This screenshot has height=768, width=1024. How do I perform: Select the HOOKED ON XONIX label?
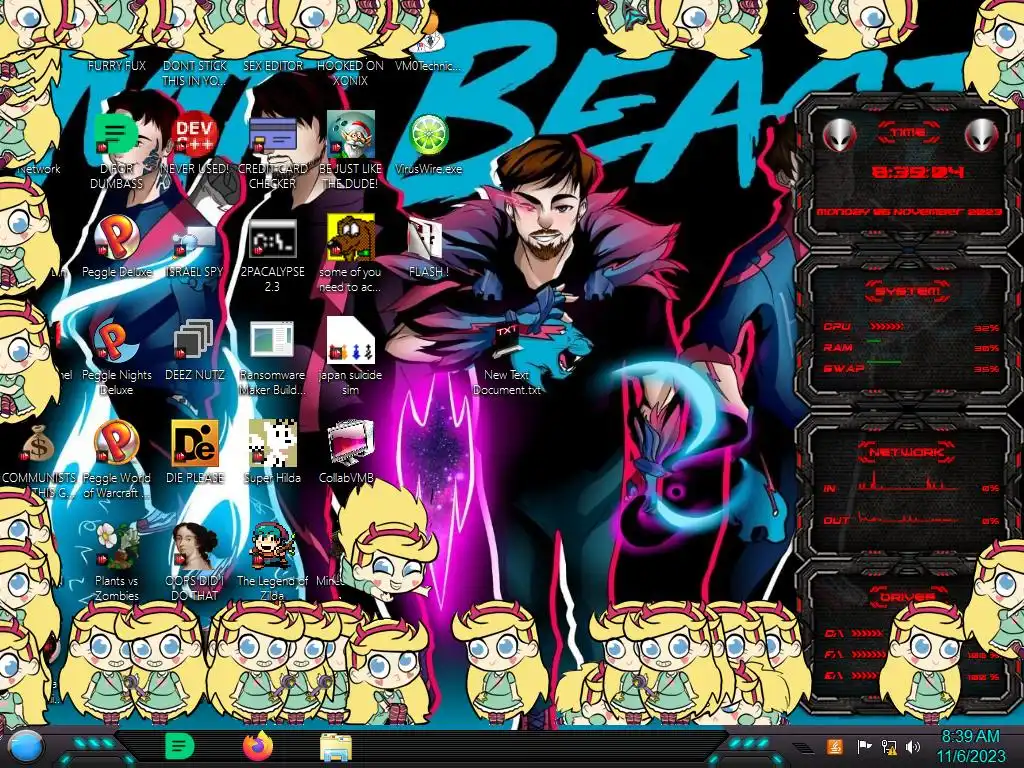(350, 73)
